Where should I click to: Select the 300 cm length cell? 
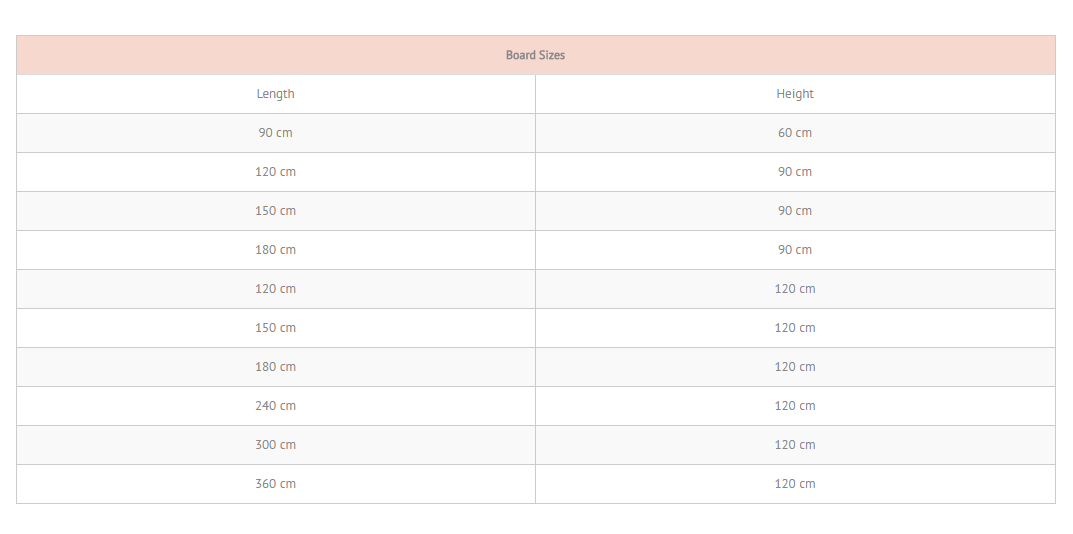(276, 445)
